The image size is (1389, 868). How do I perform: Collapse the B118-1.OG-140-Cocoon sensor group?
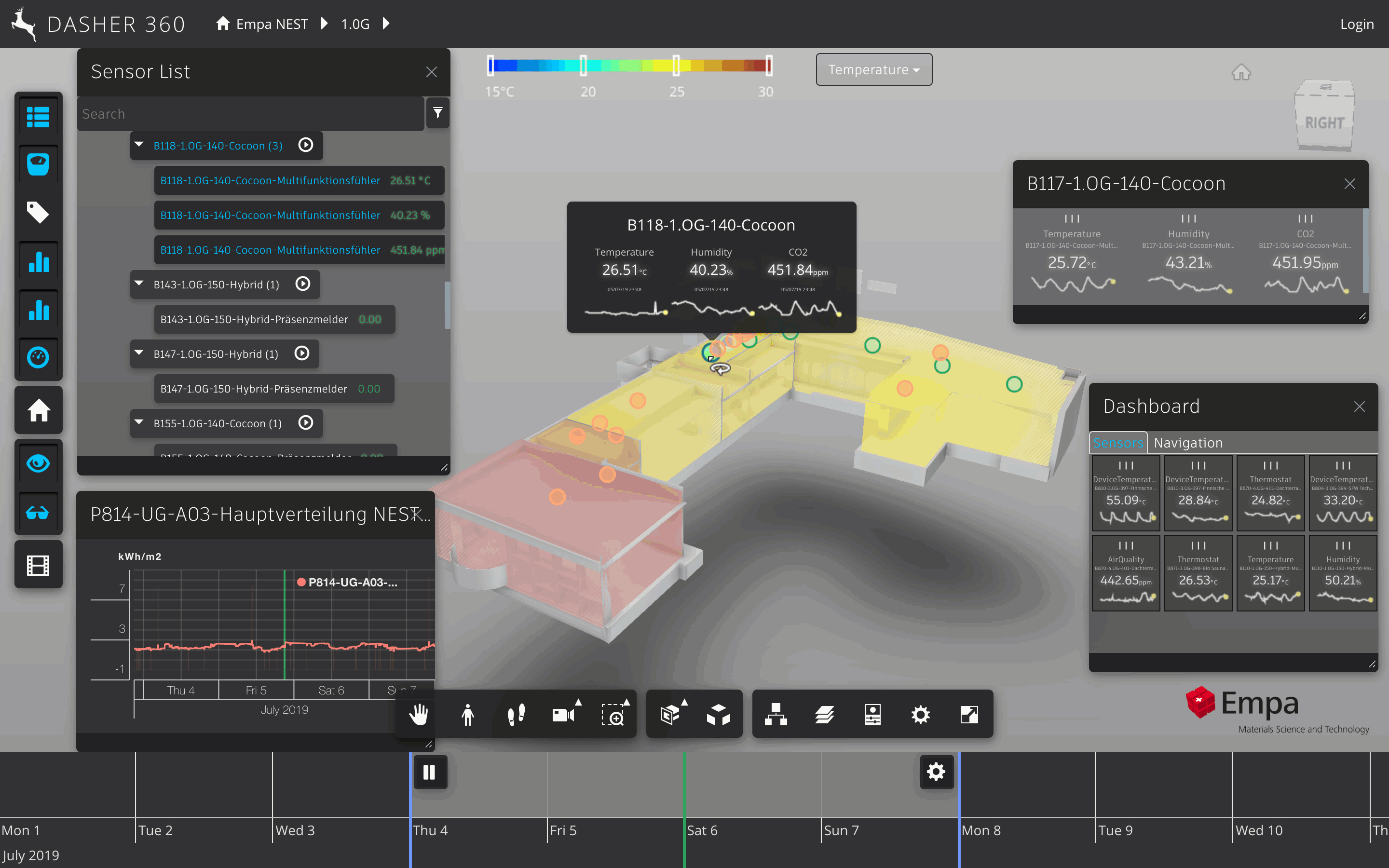pyautogui.click(x=139, y=145)
